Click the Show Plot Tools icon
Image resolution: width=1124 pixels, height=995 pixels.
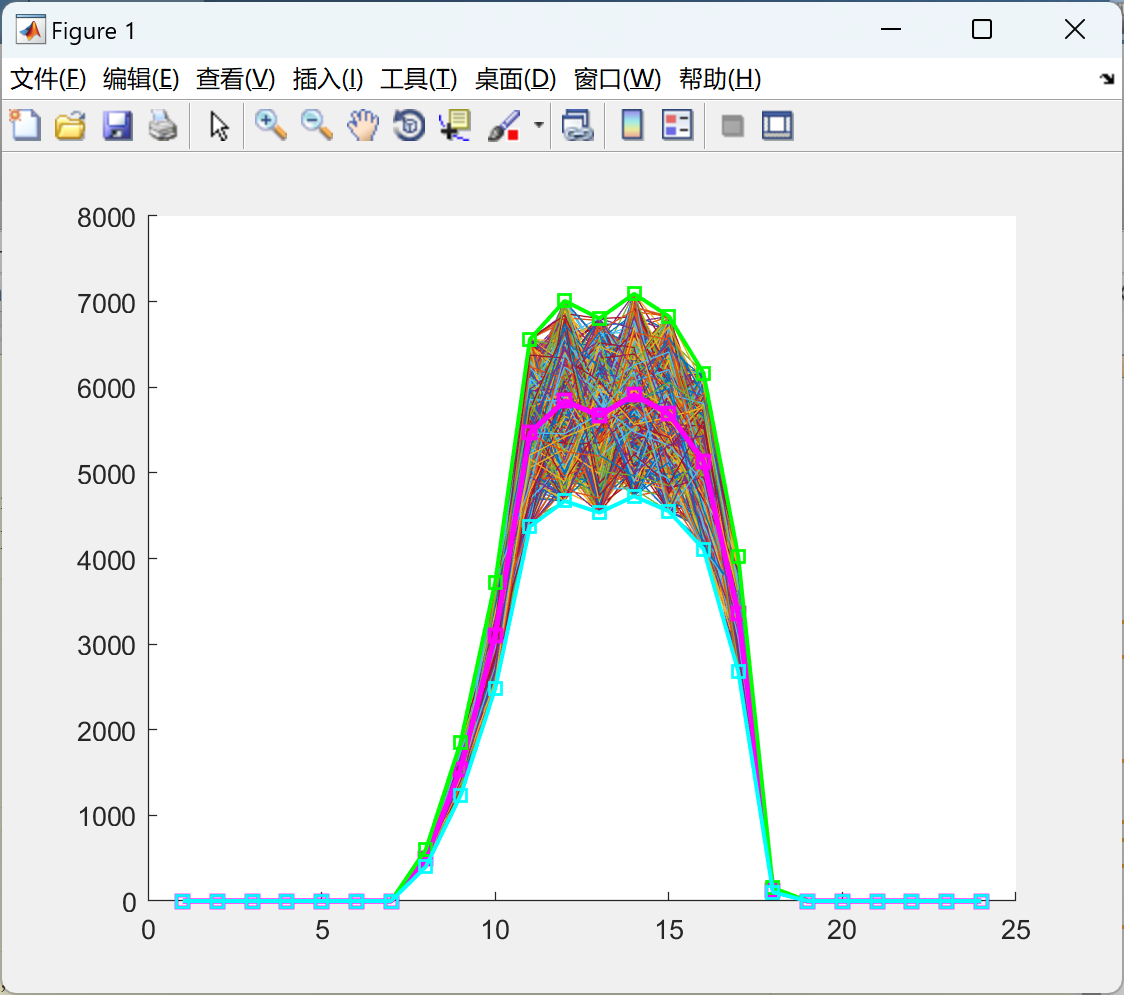[x=777, y=125]
